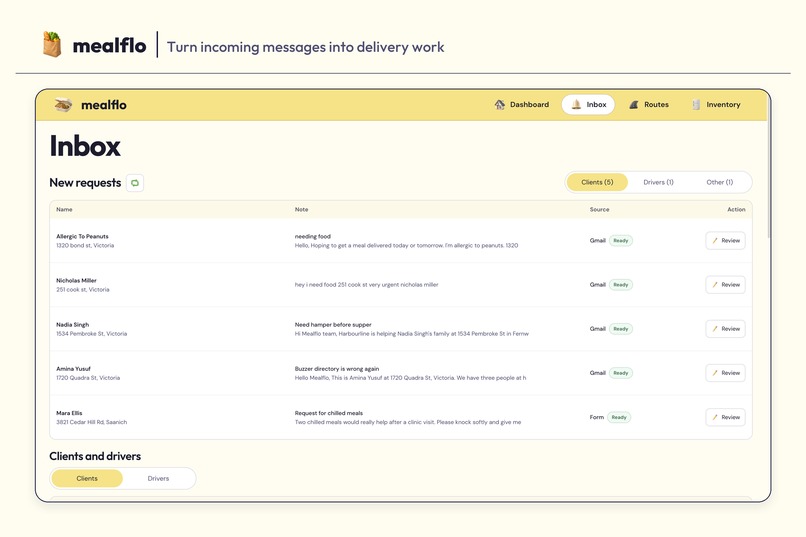
Task: Switch to the Other (1) requests tab
Action: (720, 182)
